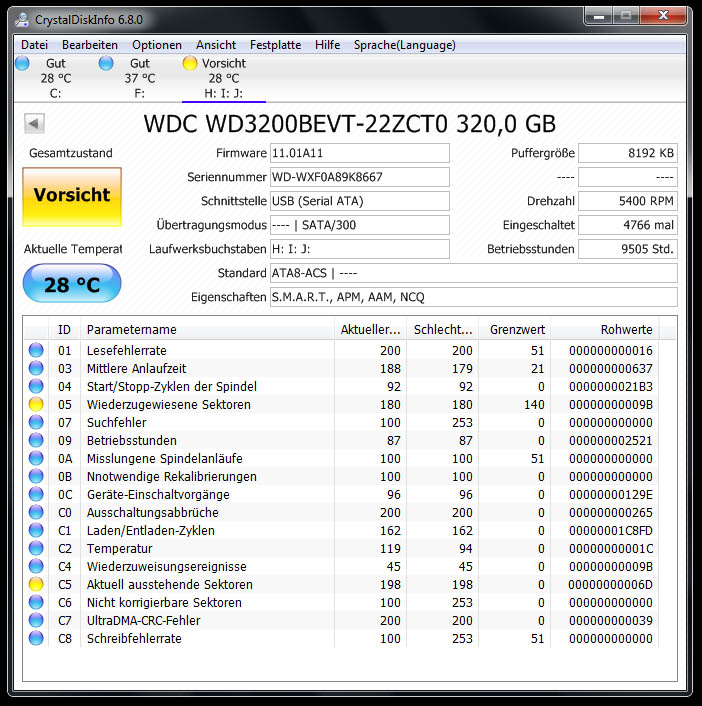The height and width of the screenshot is (706, 702).
Task: Click the blue status orb for drive F:
Action: 106,63
